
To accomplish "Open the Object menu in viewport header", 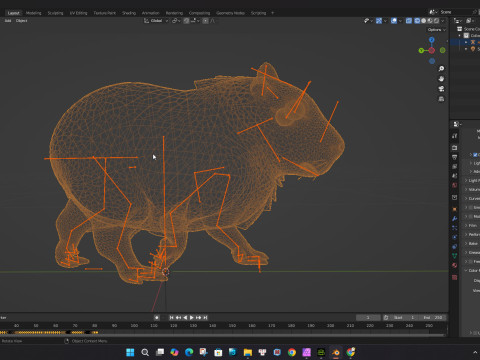I will pyautogui.click(x=22, y=21).
